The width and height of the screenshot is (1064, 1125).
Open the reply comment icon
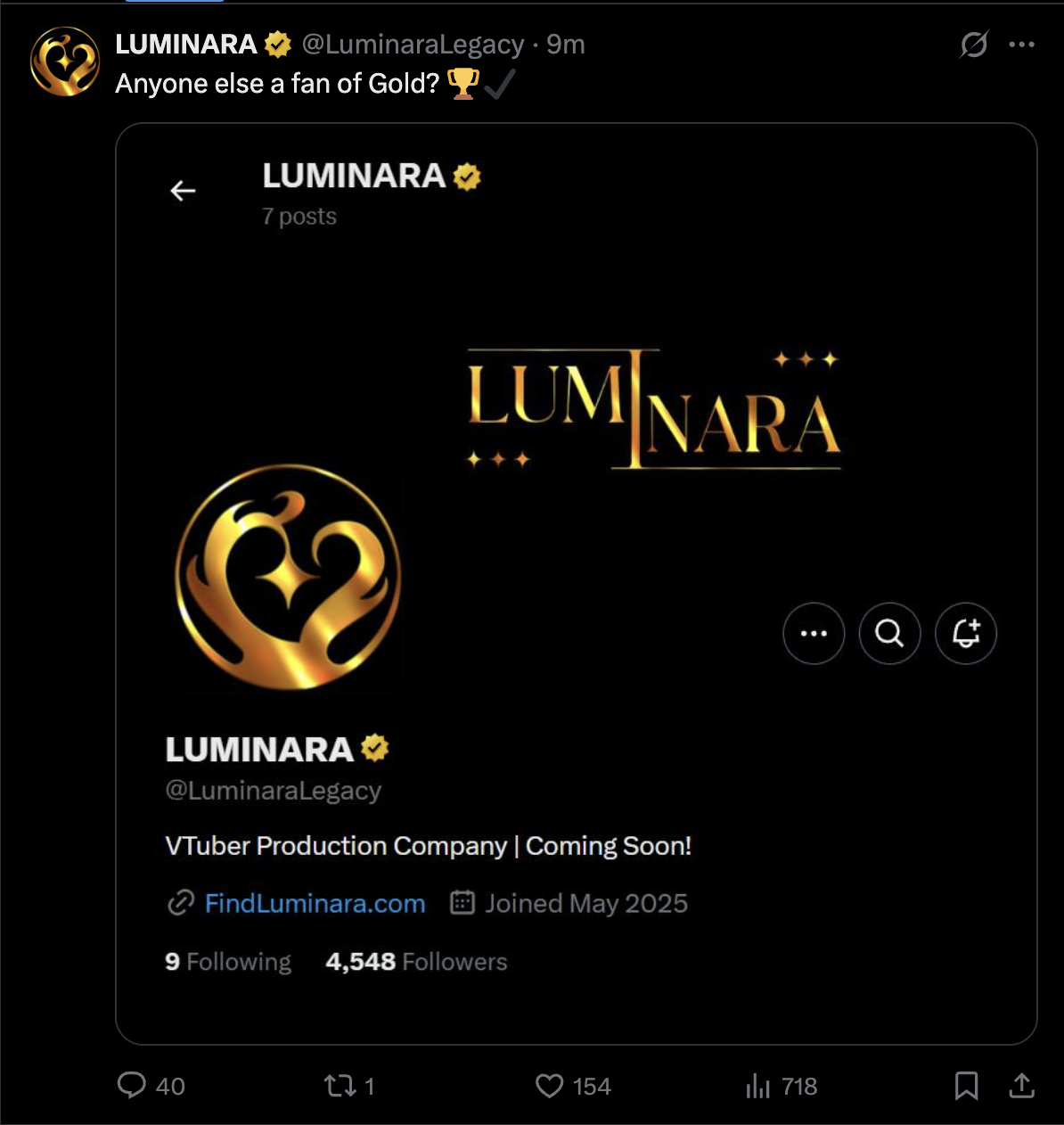132,1086
